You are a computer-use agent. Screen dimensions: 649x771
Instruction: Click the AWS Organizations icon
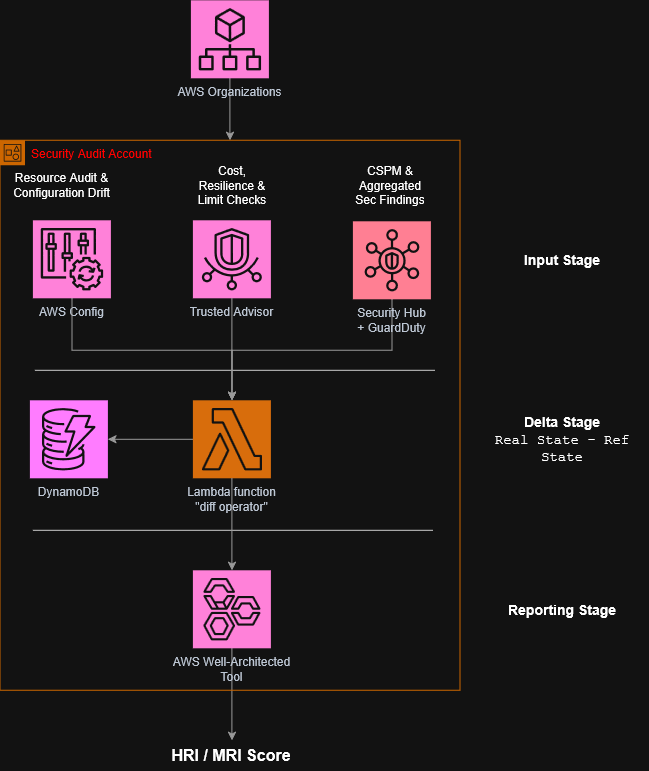[230, 39]
